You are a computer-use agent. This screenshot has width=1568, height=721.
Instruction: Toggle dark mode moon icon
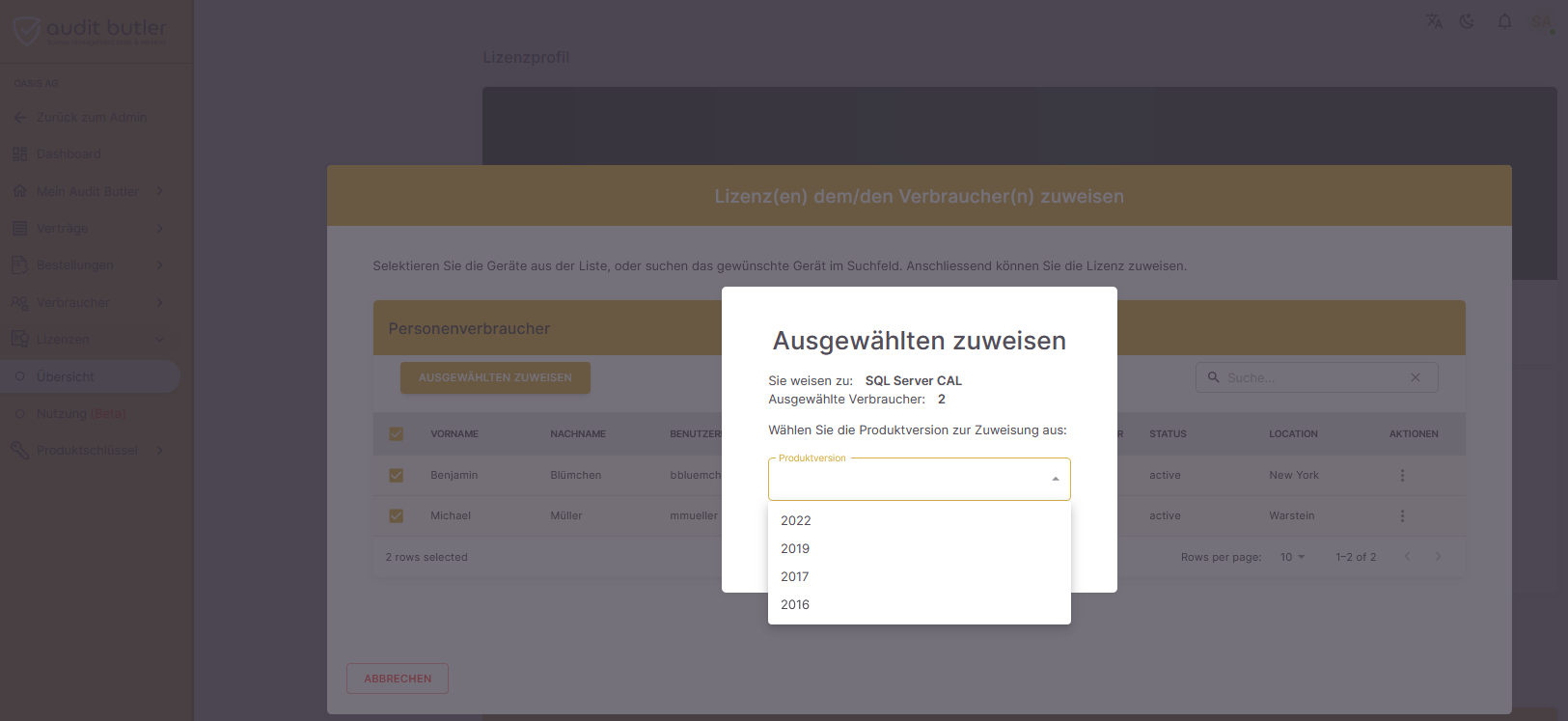coord(1467,21)
